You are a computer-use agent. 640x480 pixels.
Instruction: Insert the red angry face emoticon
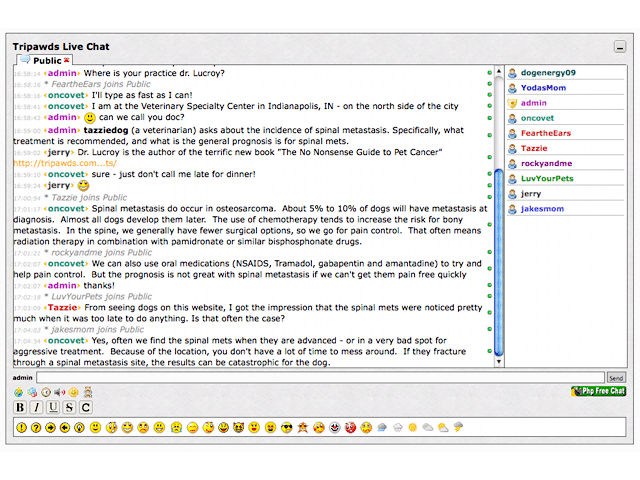[350, 428]
